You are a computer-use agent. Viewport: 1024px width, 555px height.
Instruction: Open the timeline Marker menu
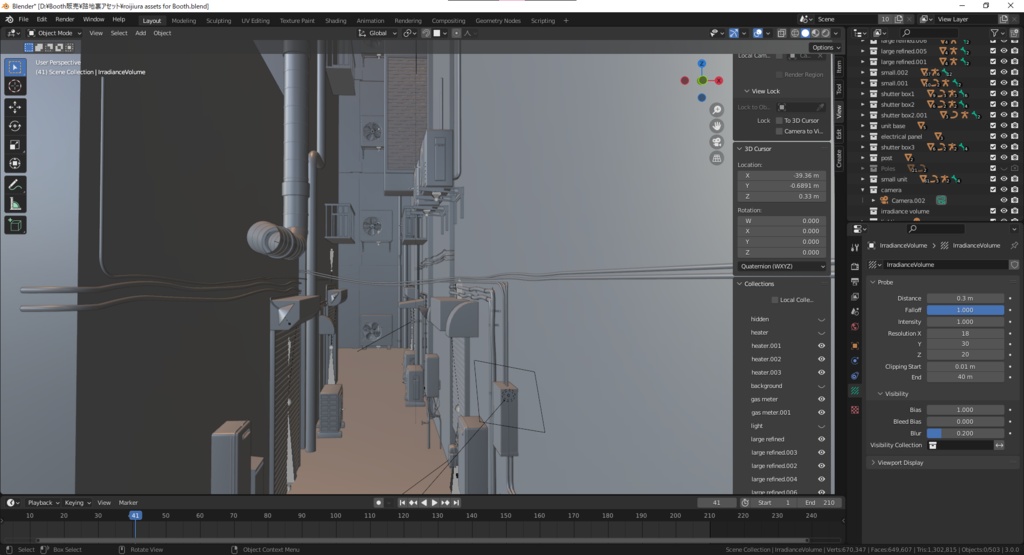(128, 503)
